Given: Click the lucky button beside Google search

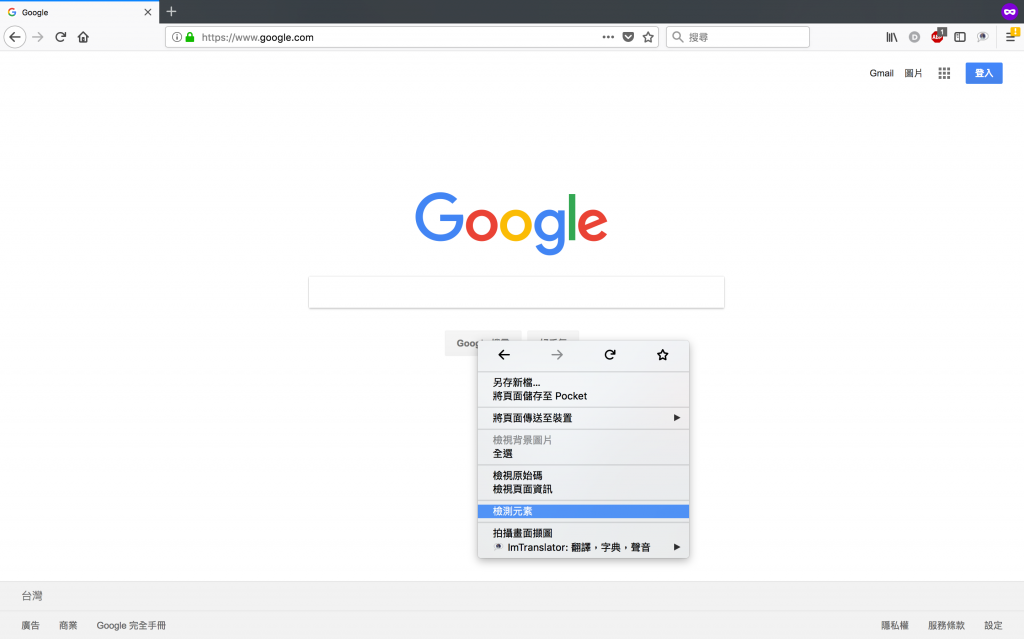Looking at the screenshot, I should point(552,336).
